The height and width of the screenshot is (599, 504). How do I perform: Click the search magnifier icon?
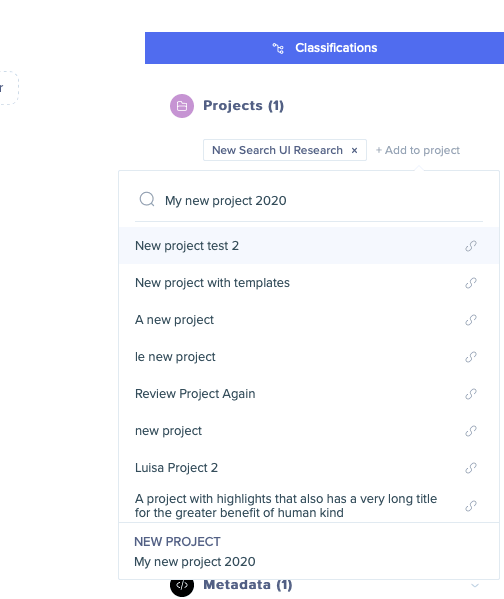pos(147,199)
